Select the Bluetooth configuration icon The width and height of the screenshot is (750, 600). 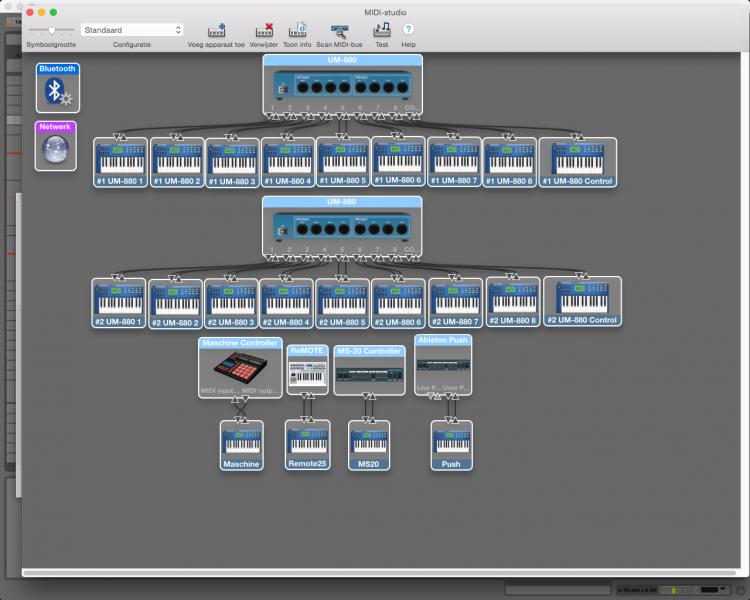pos(57,88)
